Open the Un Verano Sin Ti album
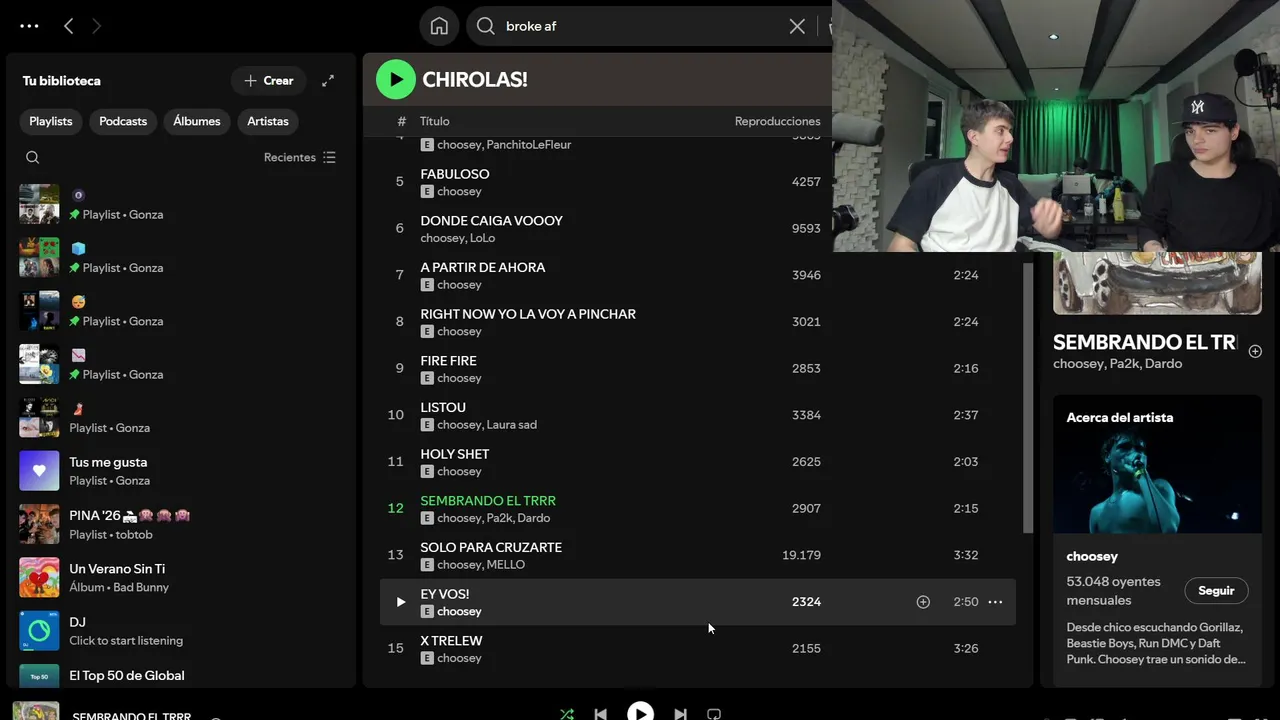This screenshot has width=1280, height=720. coord(180,577)
